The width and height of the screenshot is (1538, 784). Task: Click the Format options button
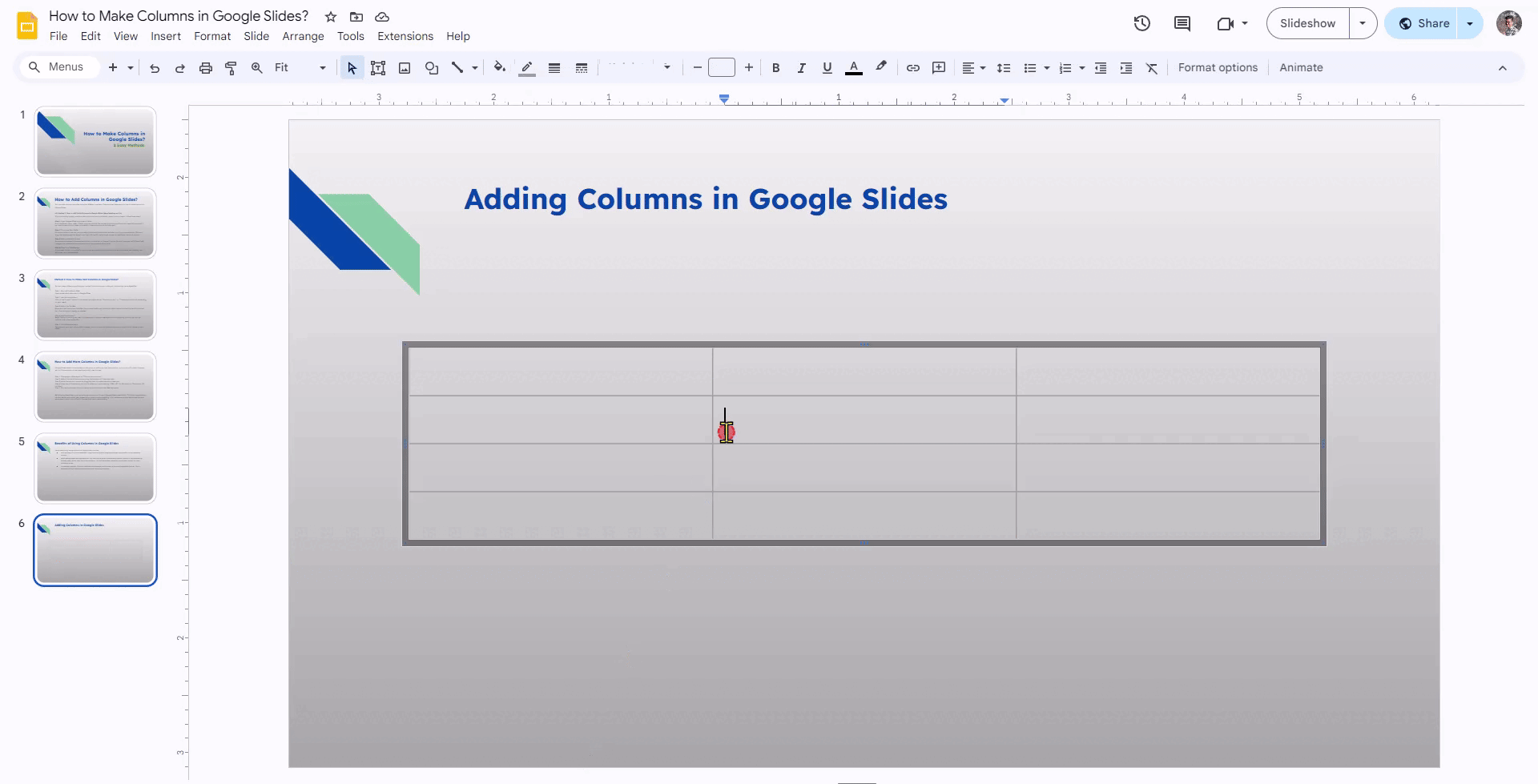click(1218, 68)
